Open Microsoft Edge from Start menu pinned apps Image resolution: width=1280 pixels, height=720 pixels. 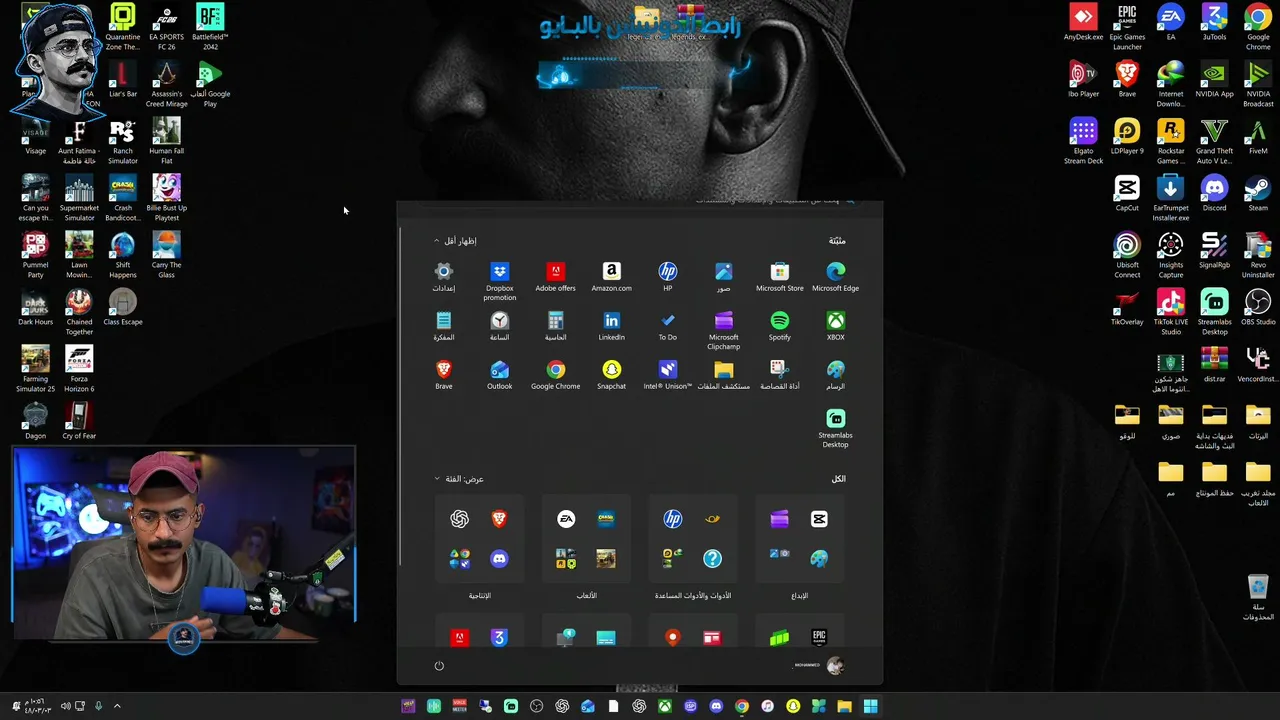pyautogui.click(x=835, y=277)
